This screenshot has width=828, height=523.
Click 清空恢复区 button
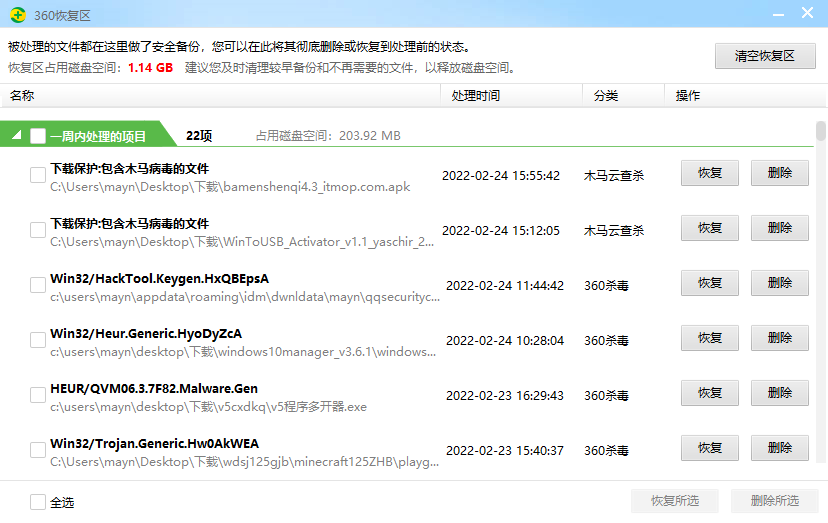(765, 56)
